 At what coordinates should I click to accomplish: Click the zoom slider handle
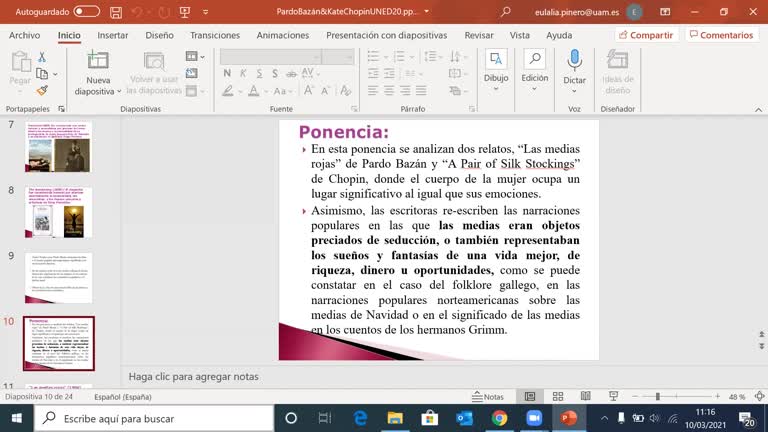click(658, 397)
